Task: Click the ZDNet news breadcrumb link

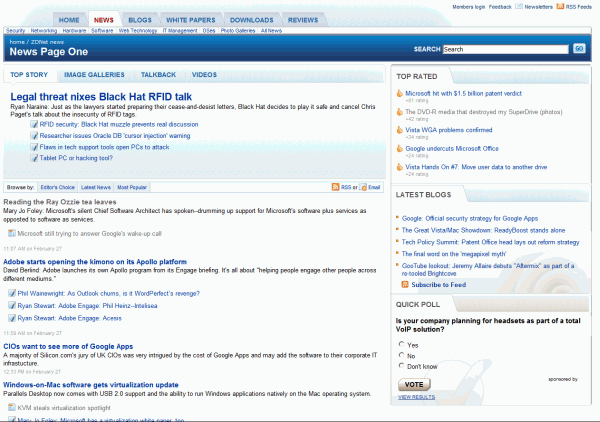Action: click(47, 42)
